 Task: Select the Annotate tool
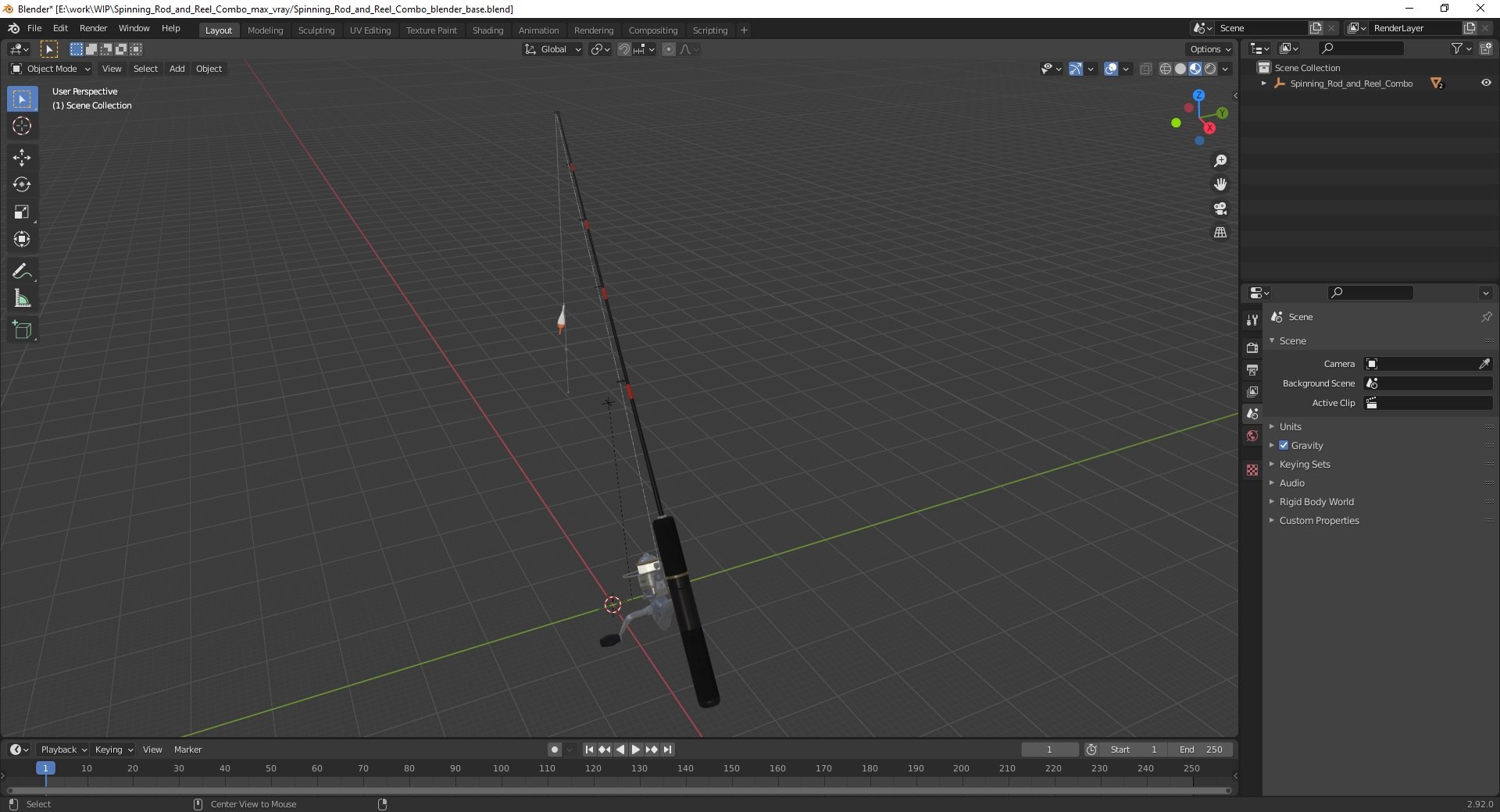pos(22,271)
